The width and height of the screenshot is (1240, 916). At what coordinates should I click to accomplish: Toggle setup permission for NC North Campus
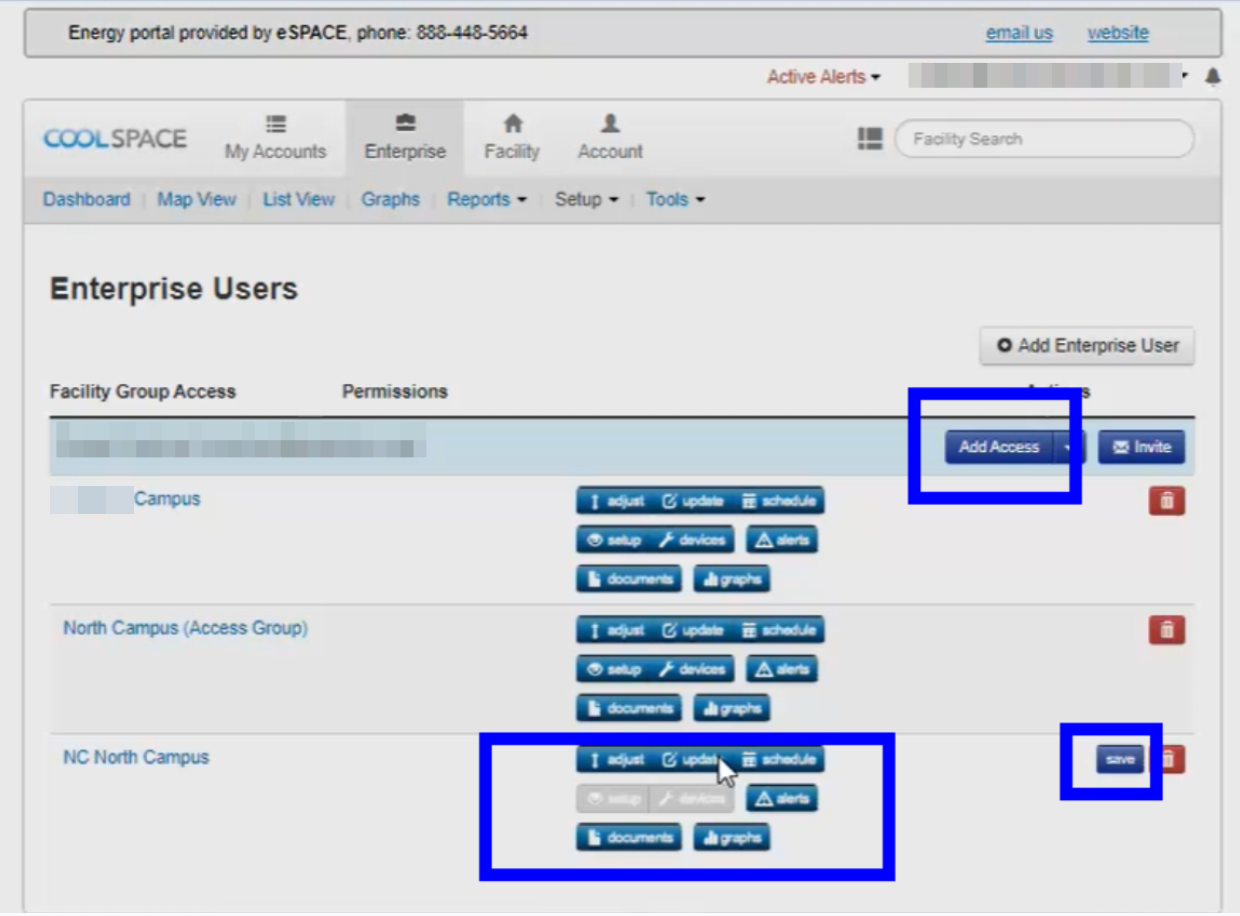point(614,799)
